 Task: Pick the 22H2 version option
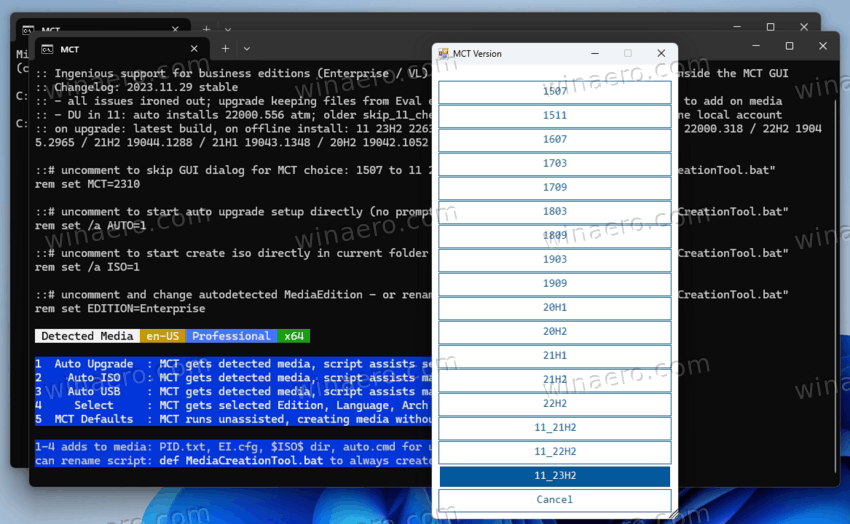[555, 404]
